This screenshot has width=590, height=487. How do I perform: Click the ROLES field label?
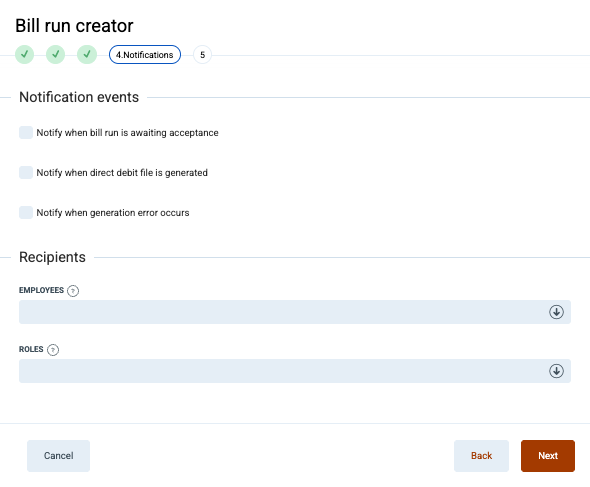point(31,349)
